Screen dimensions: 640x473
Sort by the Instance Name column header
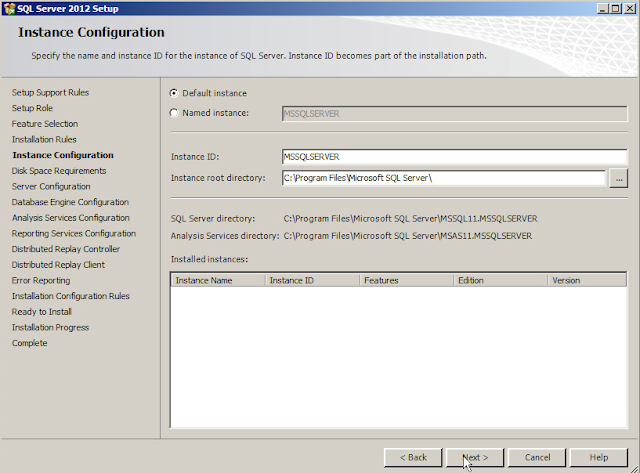tap(218, 280)
